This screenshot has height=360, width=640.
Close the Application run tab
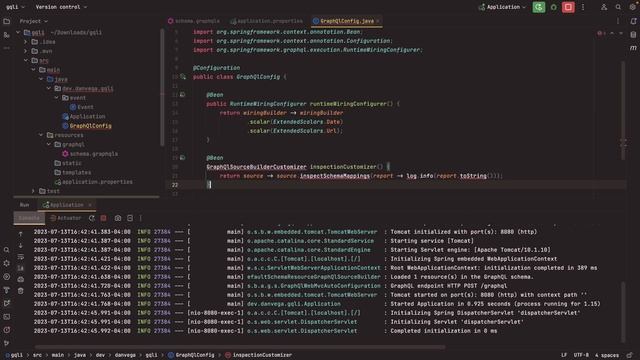click(90, 205)
